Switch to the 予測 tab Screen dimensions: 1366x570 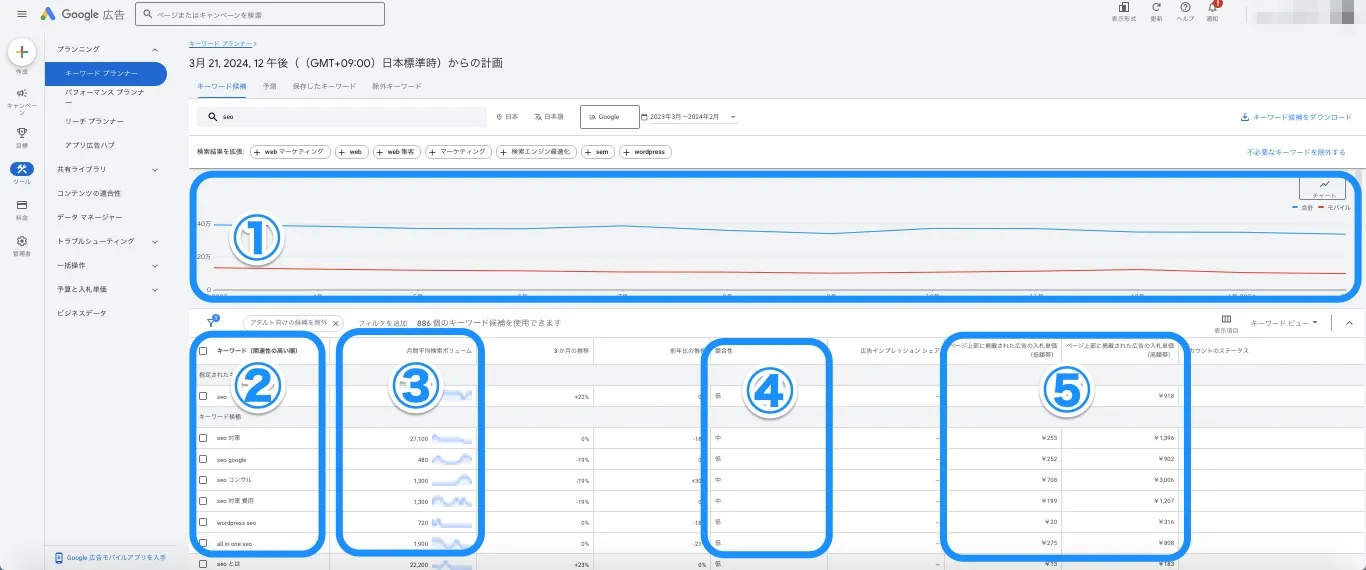coord(269,87)
